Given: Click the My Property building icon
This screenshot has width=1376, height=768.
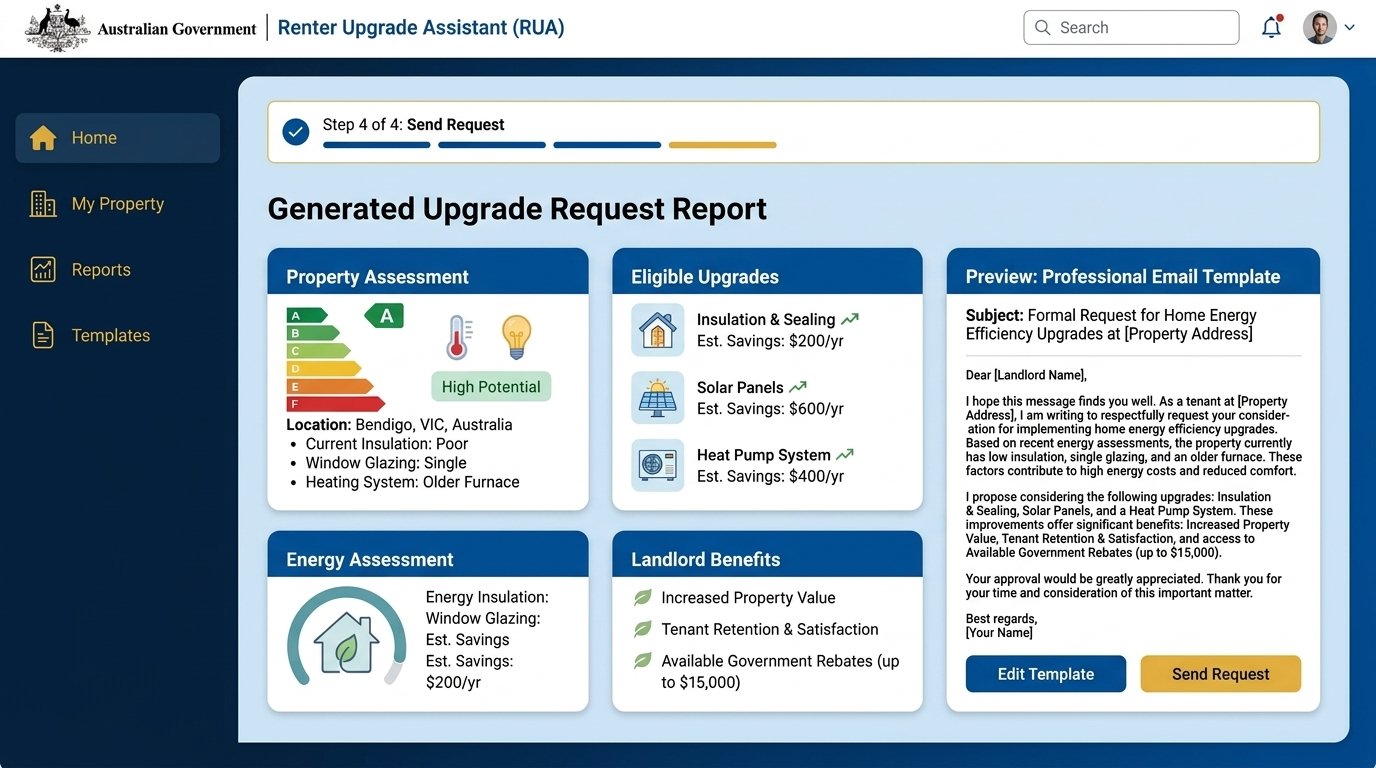Looking at the screenshot, I should 43,204.
